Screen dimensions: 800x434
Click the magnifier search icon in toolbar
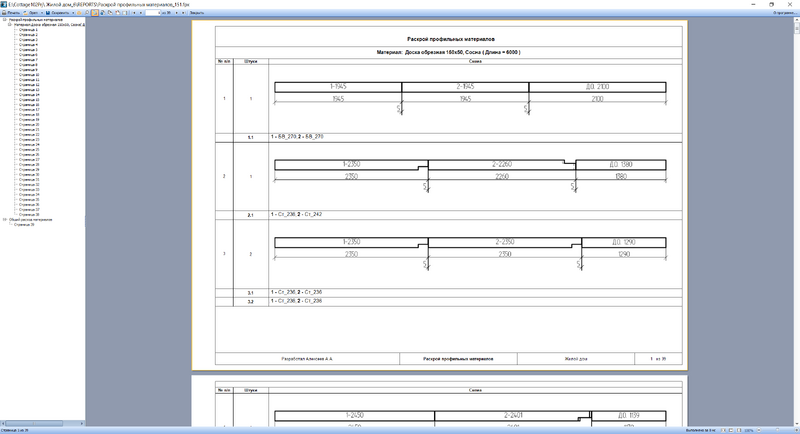pyautogui.click(x=87, y=13)
